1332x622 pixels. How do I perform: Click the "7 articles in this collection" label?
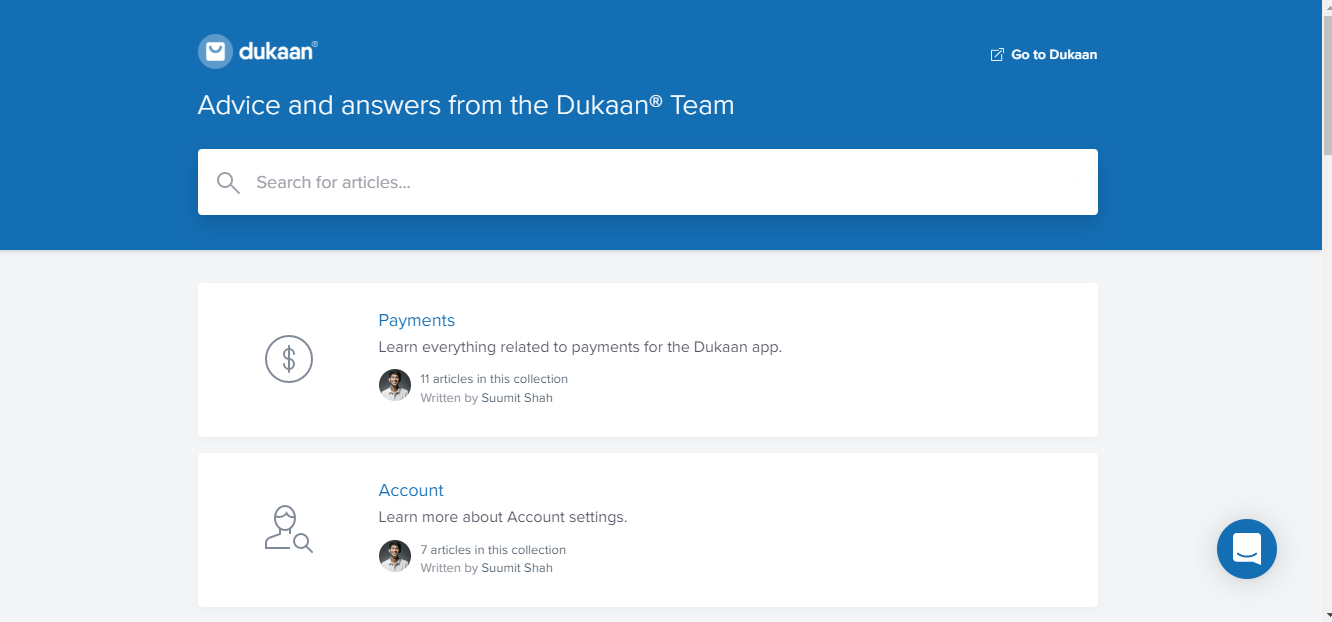coord(493,550)
